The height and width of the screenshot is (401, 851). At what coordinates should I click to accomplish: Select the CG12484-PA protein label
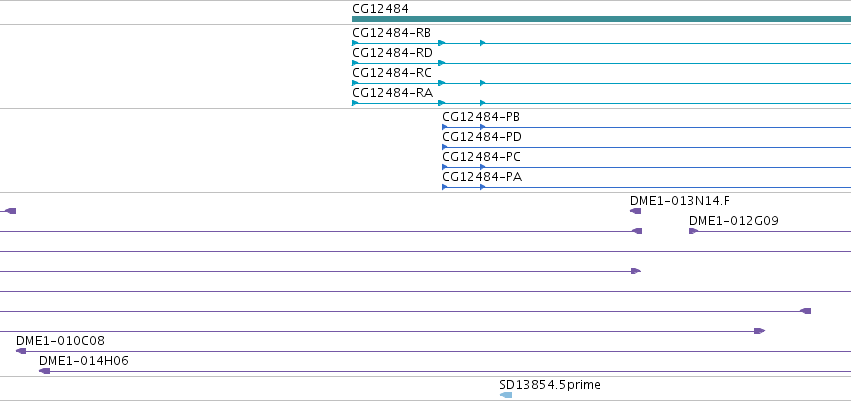(x=482, y=177)
